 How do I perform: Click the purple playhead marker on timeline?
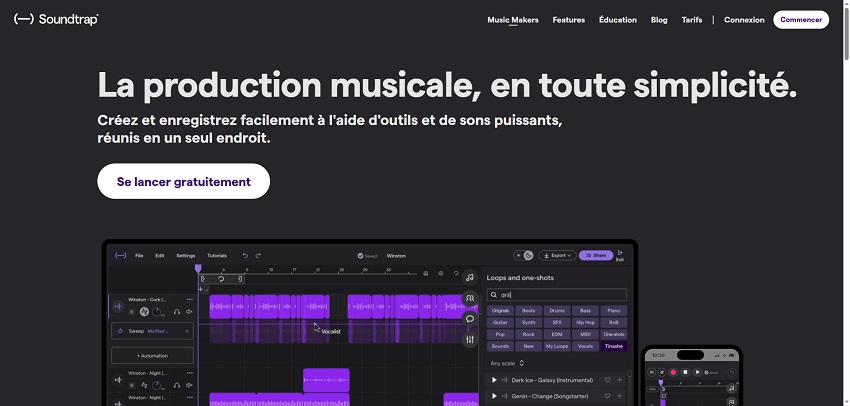tap(198, 268)
